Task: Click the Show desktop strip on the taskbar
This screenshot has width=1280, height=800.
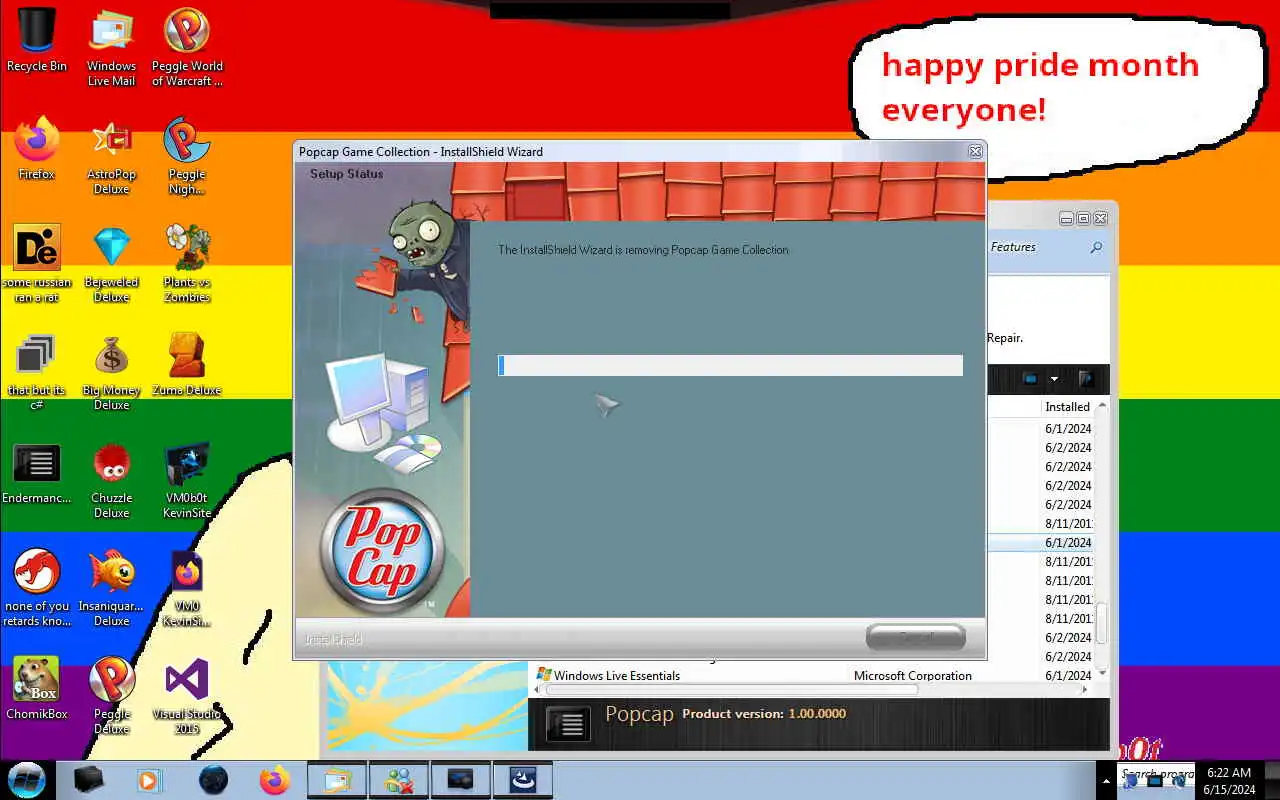Action: [1272, 781]
